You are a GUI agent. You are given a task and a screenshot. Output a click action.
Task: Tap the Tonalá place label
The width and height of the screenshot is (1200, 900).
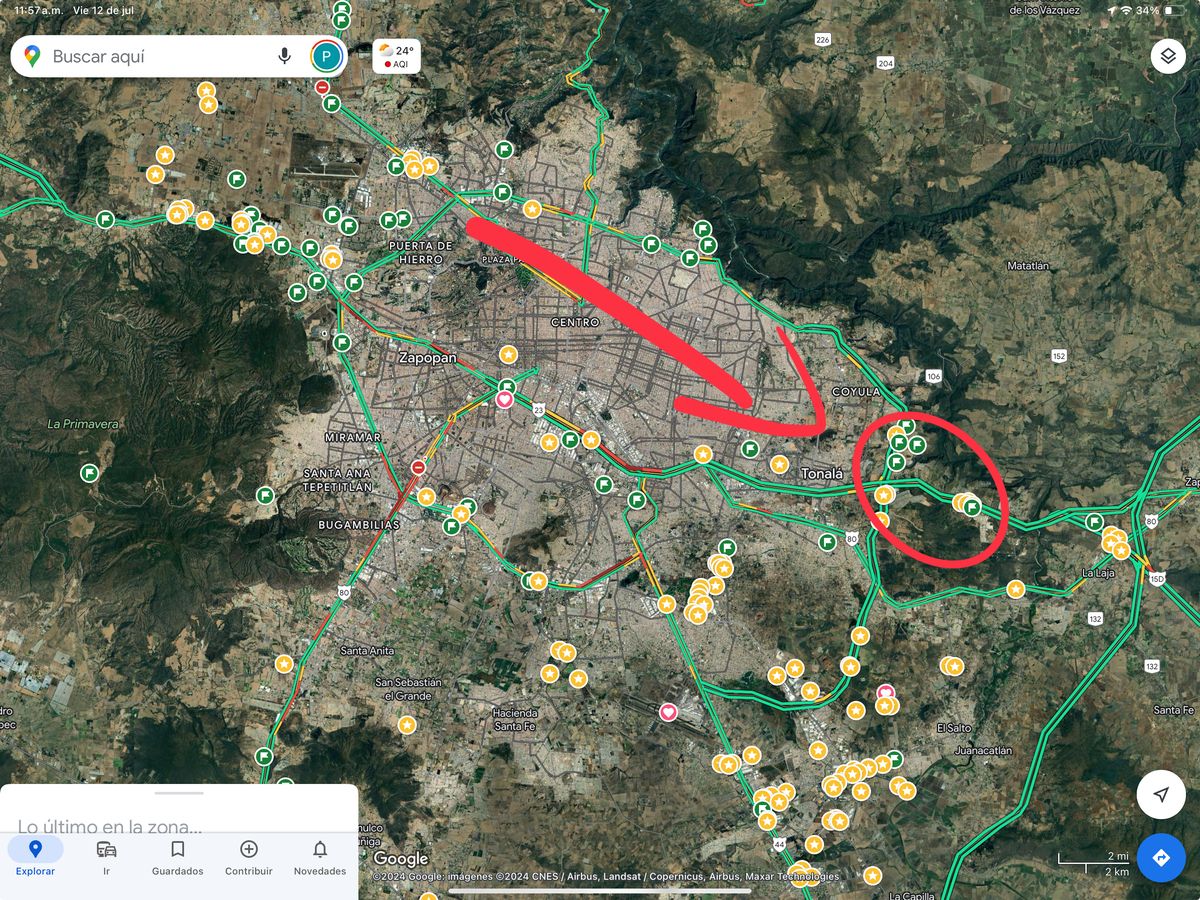coord(821,474)
